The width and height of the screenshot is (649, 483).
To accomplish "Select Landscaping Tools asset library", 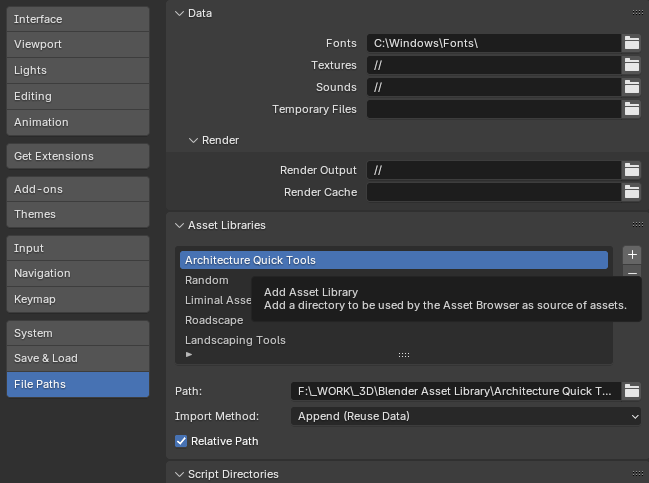I will coord(235,340).
